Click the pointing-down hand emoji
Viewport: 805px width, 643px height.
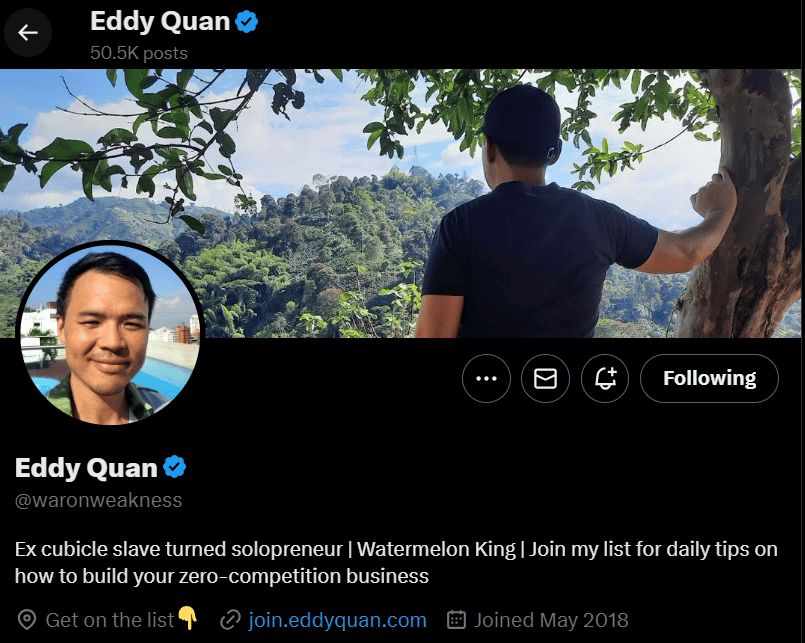(x=187, y=618)
